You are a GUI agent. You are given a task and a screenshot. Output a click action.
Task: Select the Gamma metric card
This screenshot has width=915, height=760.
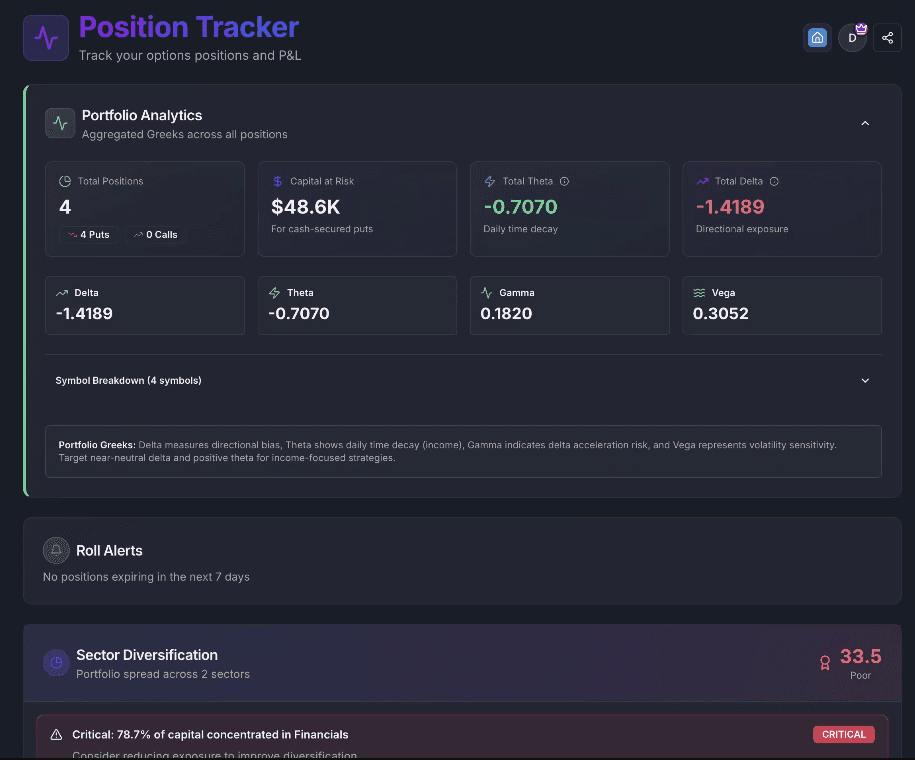pyautogui.click(x=570, y=305)
